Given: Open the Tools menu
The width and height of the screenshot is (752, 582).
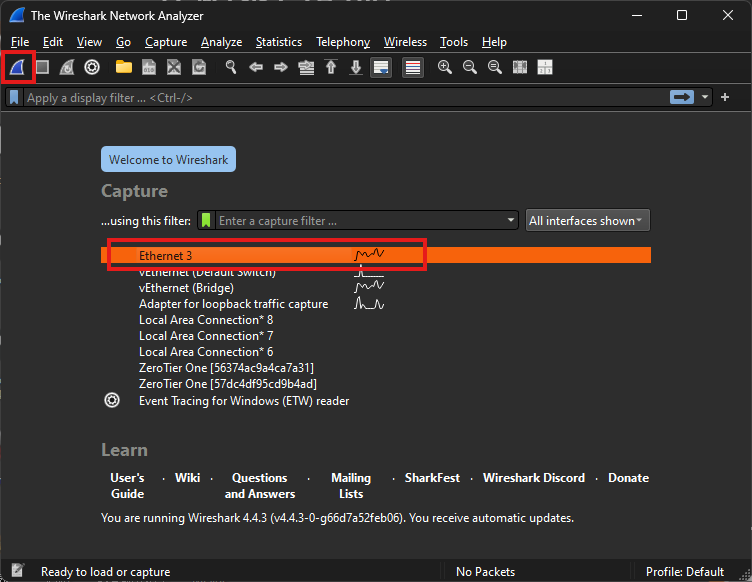Looking at the screenshot, I should [x=454, y=42].
